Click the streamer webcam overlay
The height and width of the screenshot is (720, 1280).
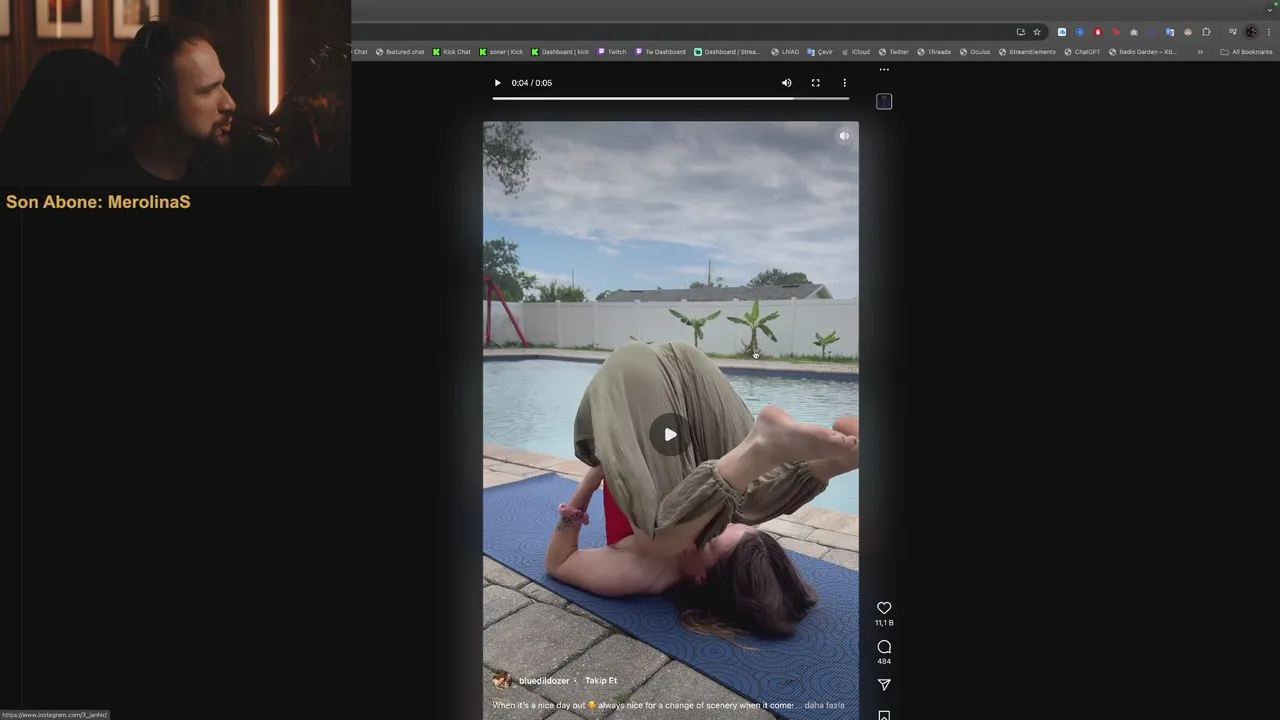pyautogui.click(x=175, y=93)
